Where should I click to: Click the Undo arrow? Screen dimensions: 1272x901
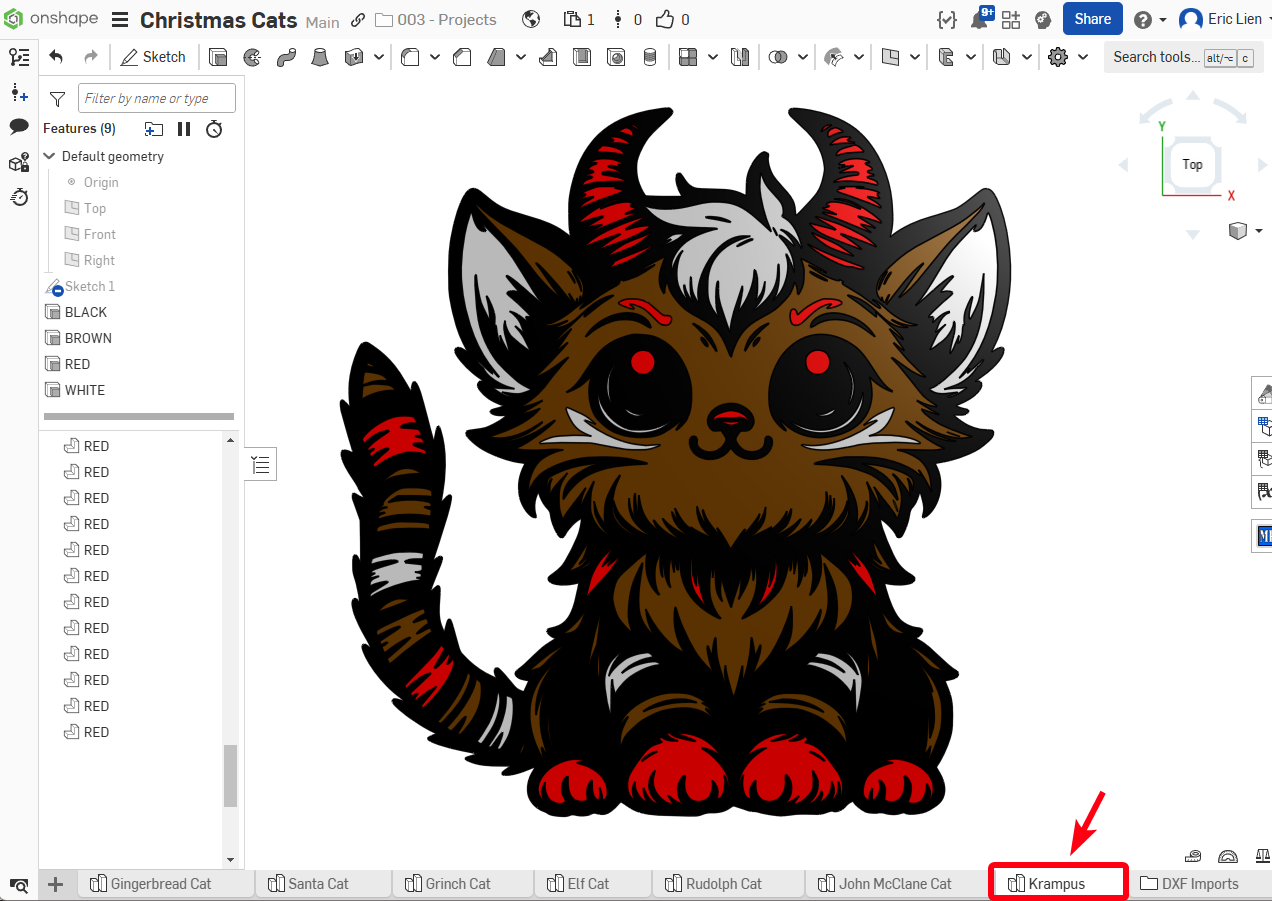pos(57,57)
